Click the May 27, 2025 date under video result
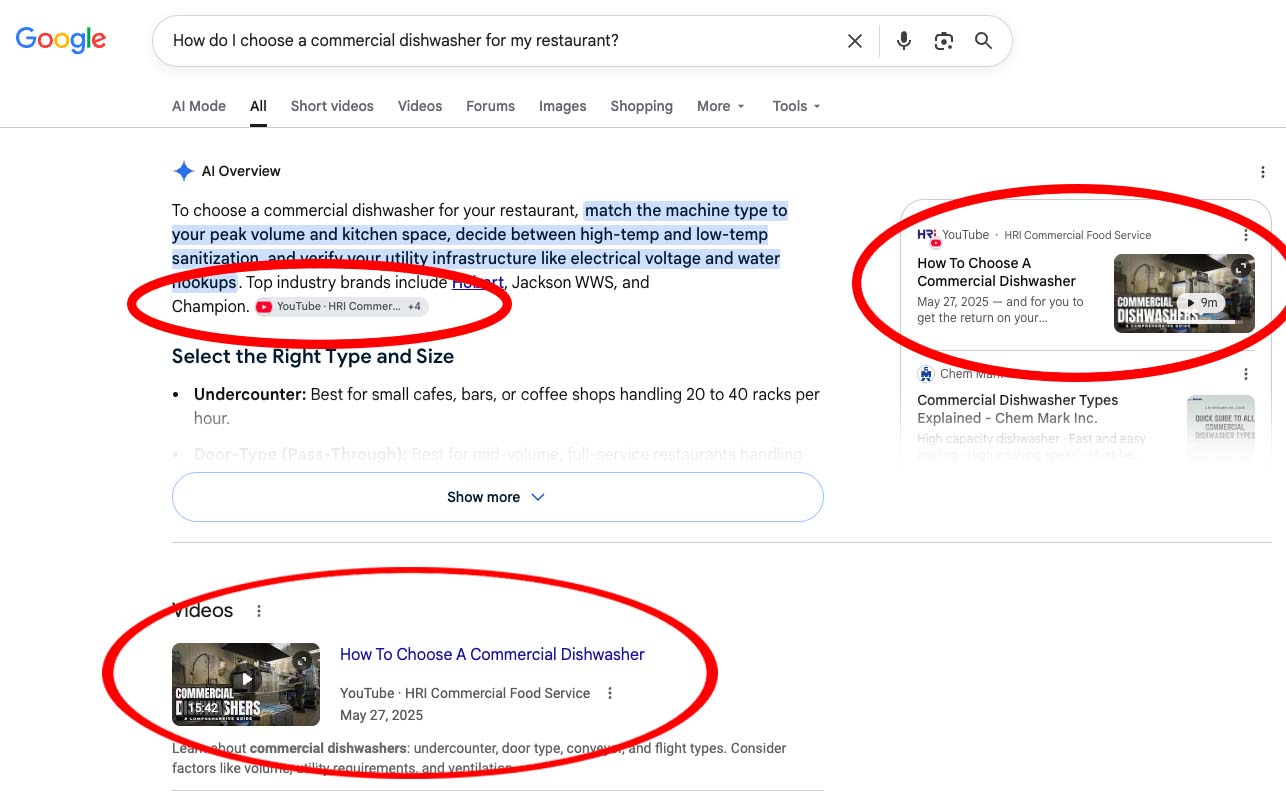 [381, 716]
